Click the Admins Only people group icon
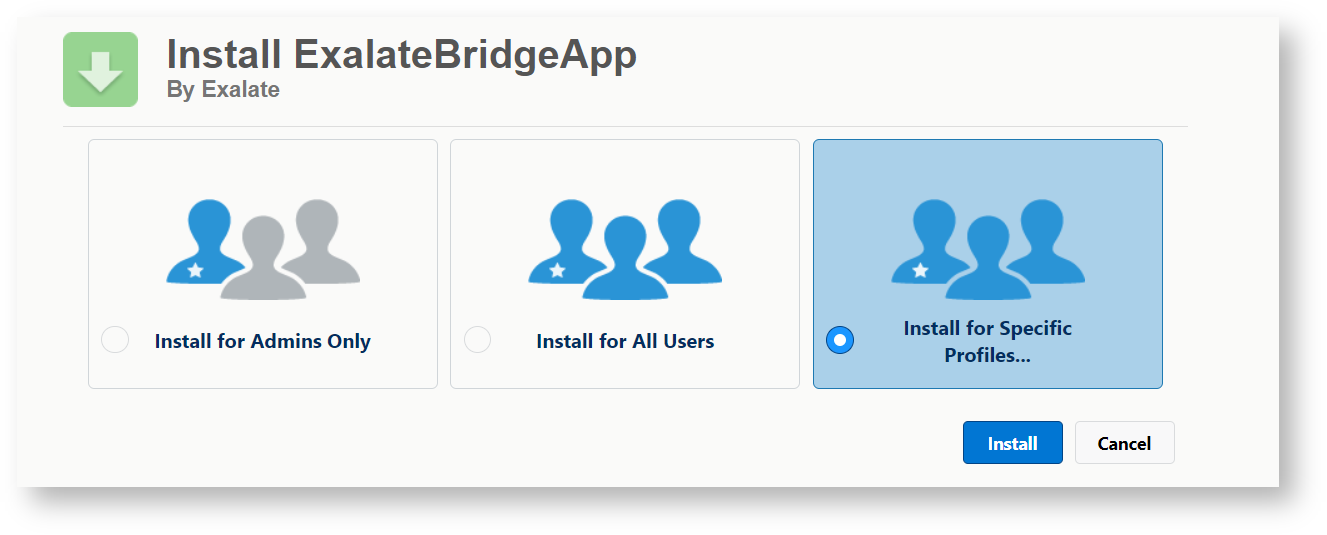 (x=263, y=248)
